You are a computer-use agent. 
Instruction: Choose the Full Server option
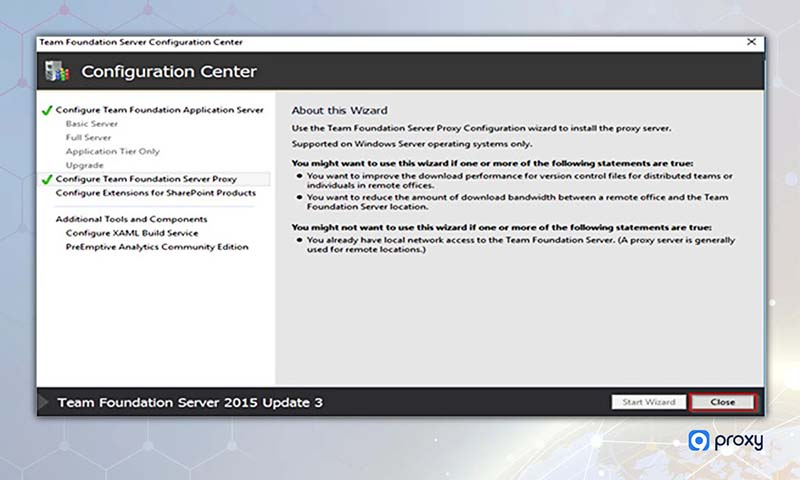click(88, 137)
